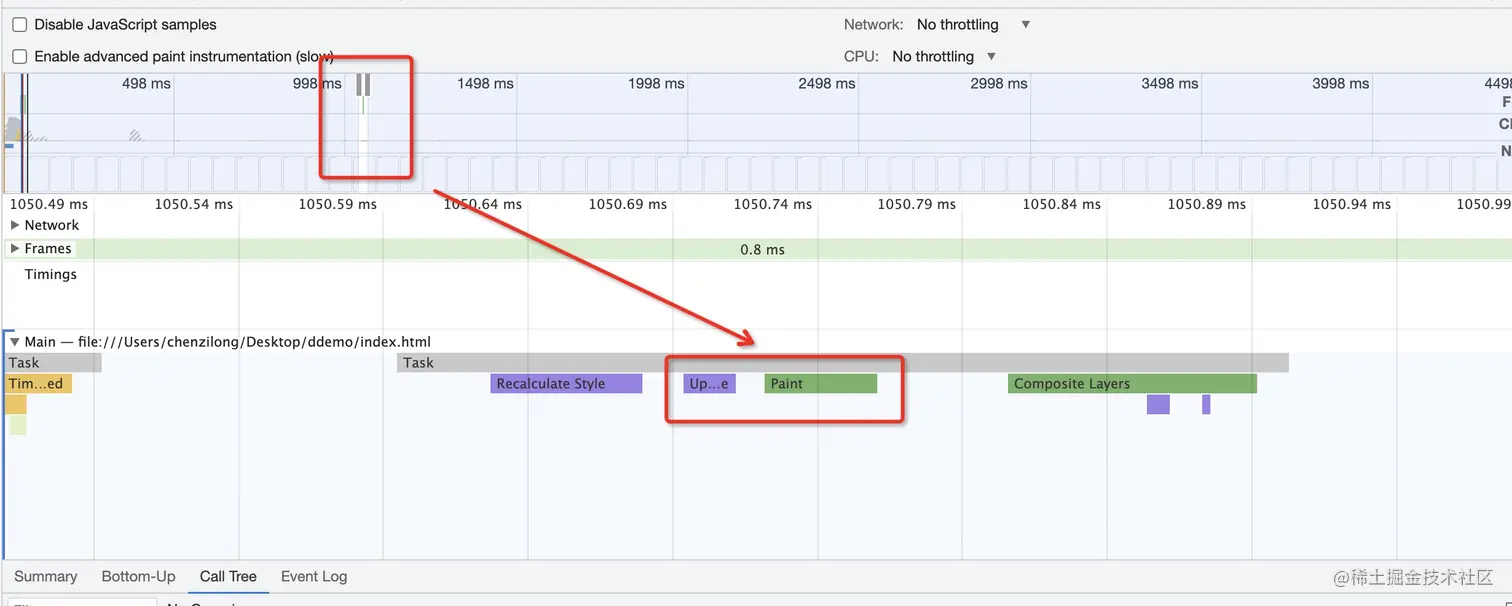Expand the Frames track
The width and height of the screenshot is (1512, 606).
tap(15, 248)
